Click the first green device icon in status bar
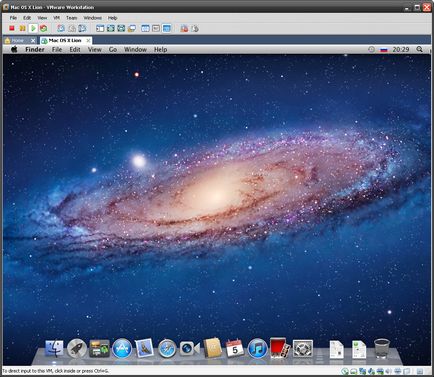Viewport: 434px width, 377px height. coord(345,371)
